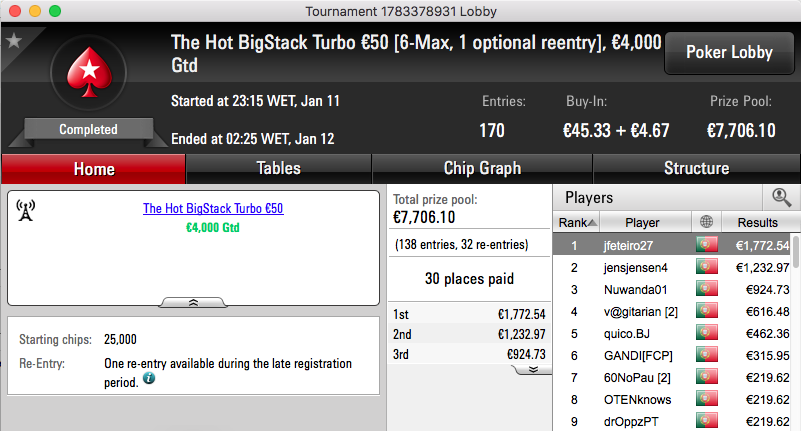The image size is (801, 431).
Task: Select the Nuwanda01 row in players list
Action: [x=672, y=290]
